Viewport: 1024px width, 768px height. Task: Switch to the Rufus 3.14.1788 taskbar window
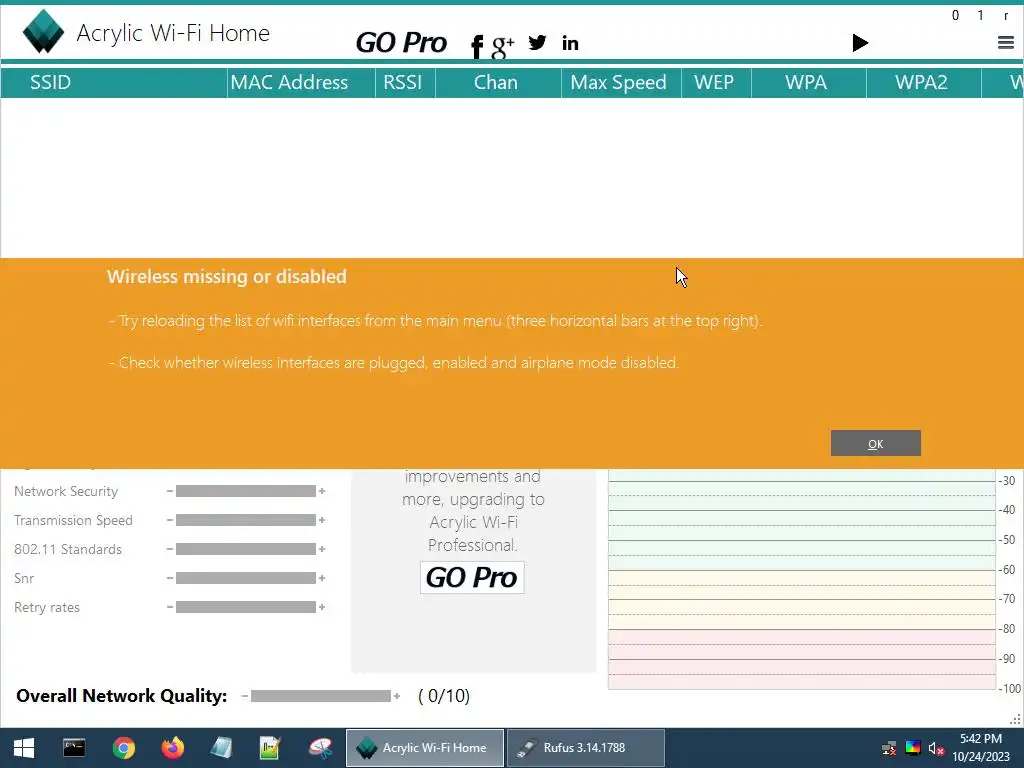point(586,748)
